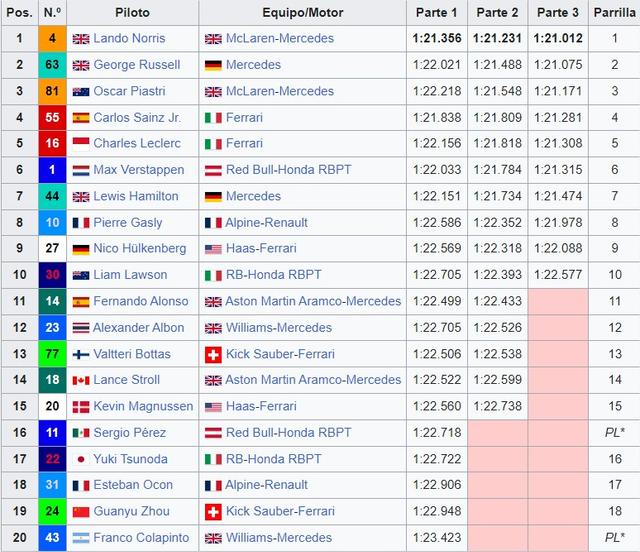Click the Parte 1 column header
The image size is (640, 552).
pyautogui.click(x=437, y=13)
